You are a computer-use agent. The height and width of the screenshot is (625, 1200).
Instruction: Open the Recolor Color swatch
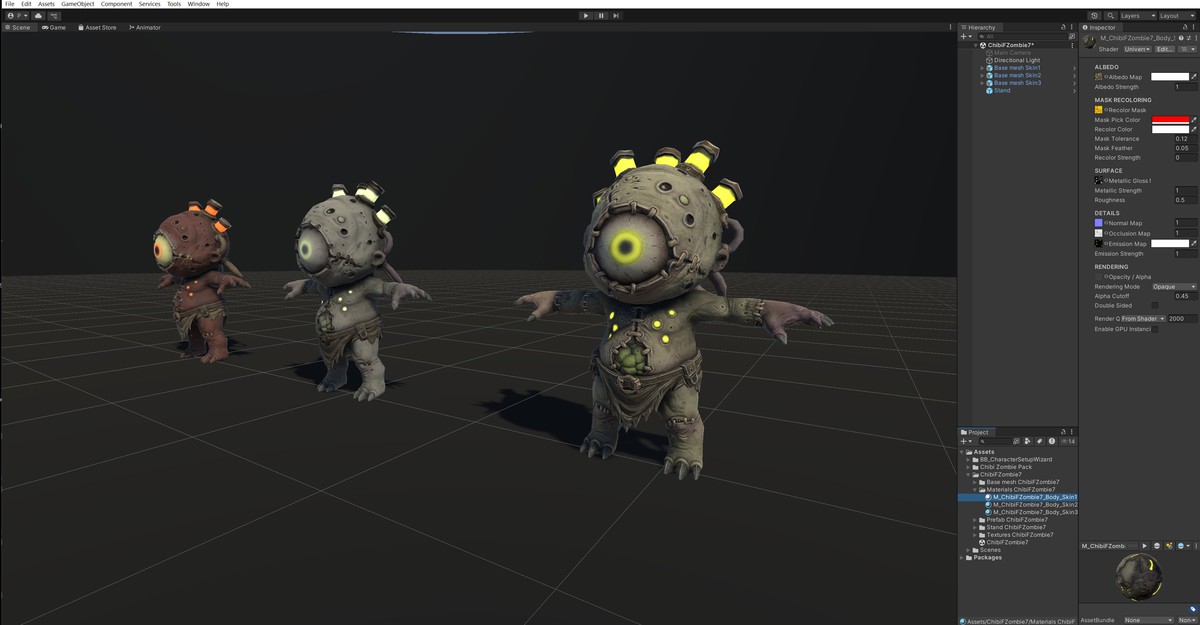pyautogui.click(x=1169, y=129)
